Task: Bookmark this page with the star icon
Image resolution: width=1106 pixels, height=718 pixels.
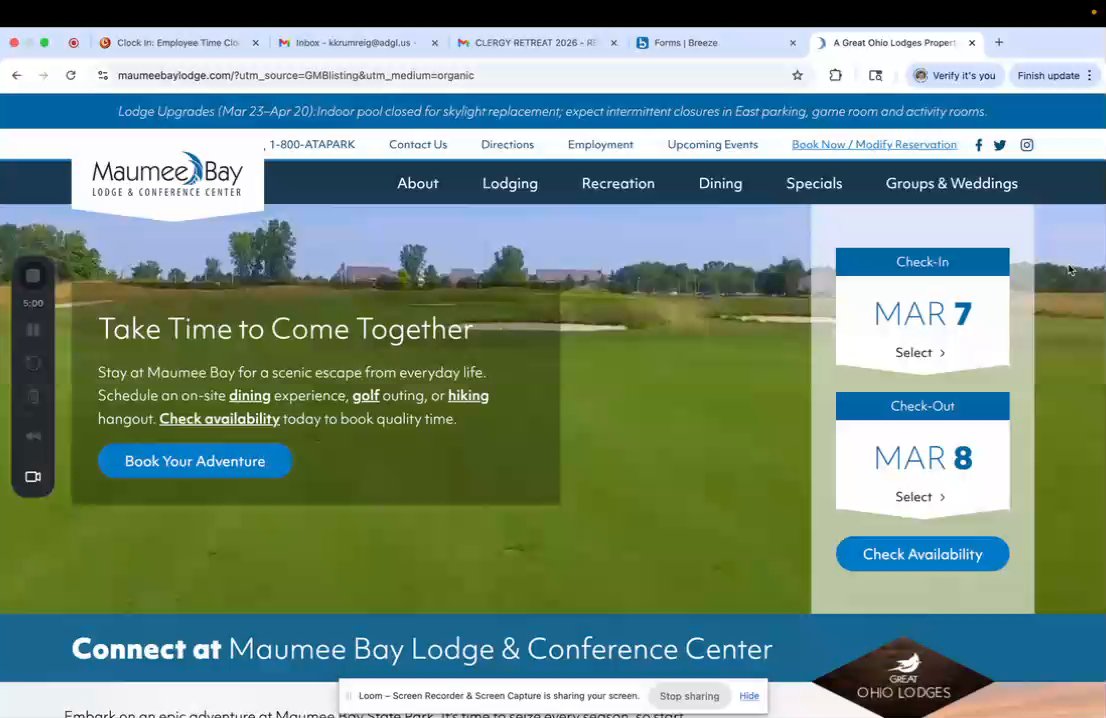Action: 798,75
